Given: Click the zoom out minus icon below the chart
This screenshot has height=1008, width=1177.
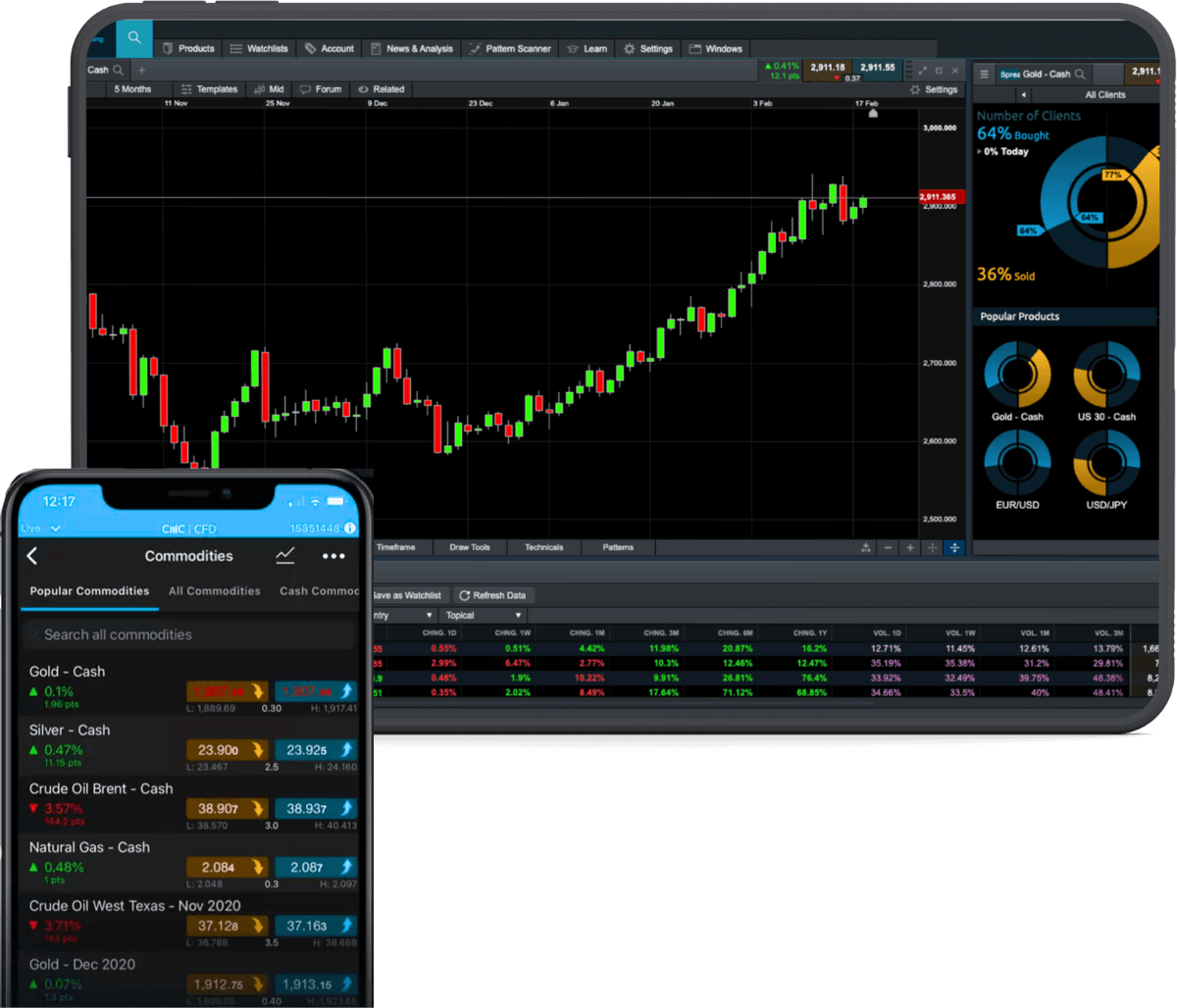Looking at the screenshot, I should (888, 547).
